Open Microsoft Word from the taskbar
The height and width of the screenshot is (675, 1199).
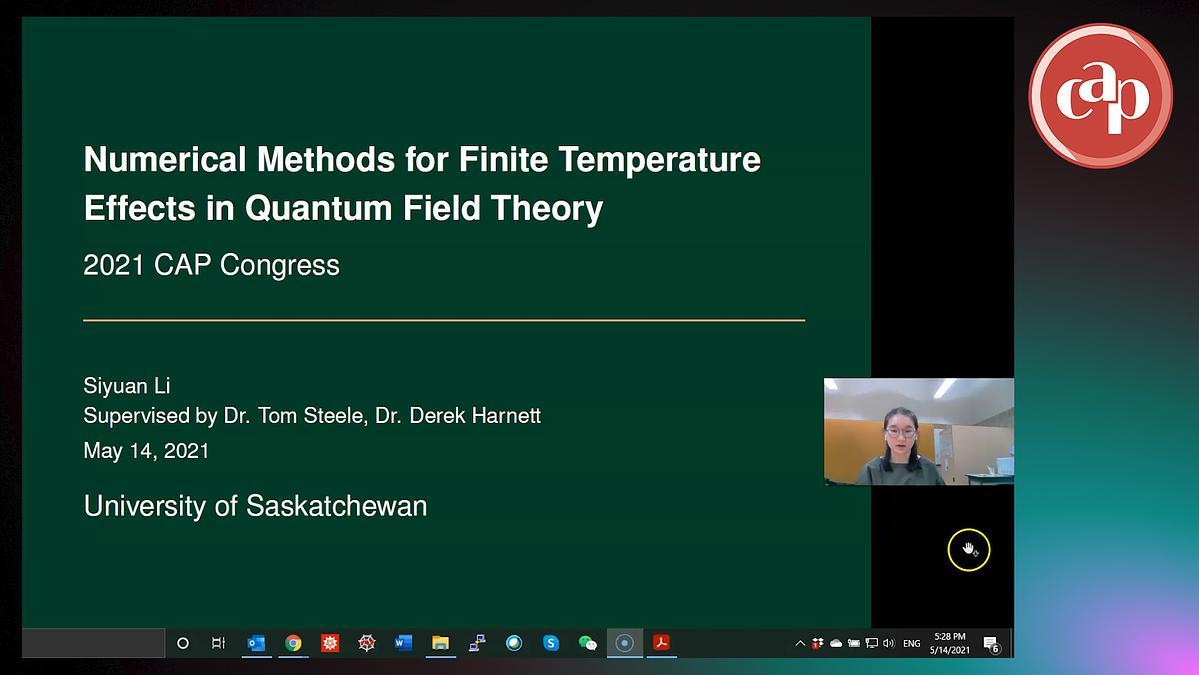click(403, 643)
